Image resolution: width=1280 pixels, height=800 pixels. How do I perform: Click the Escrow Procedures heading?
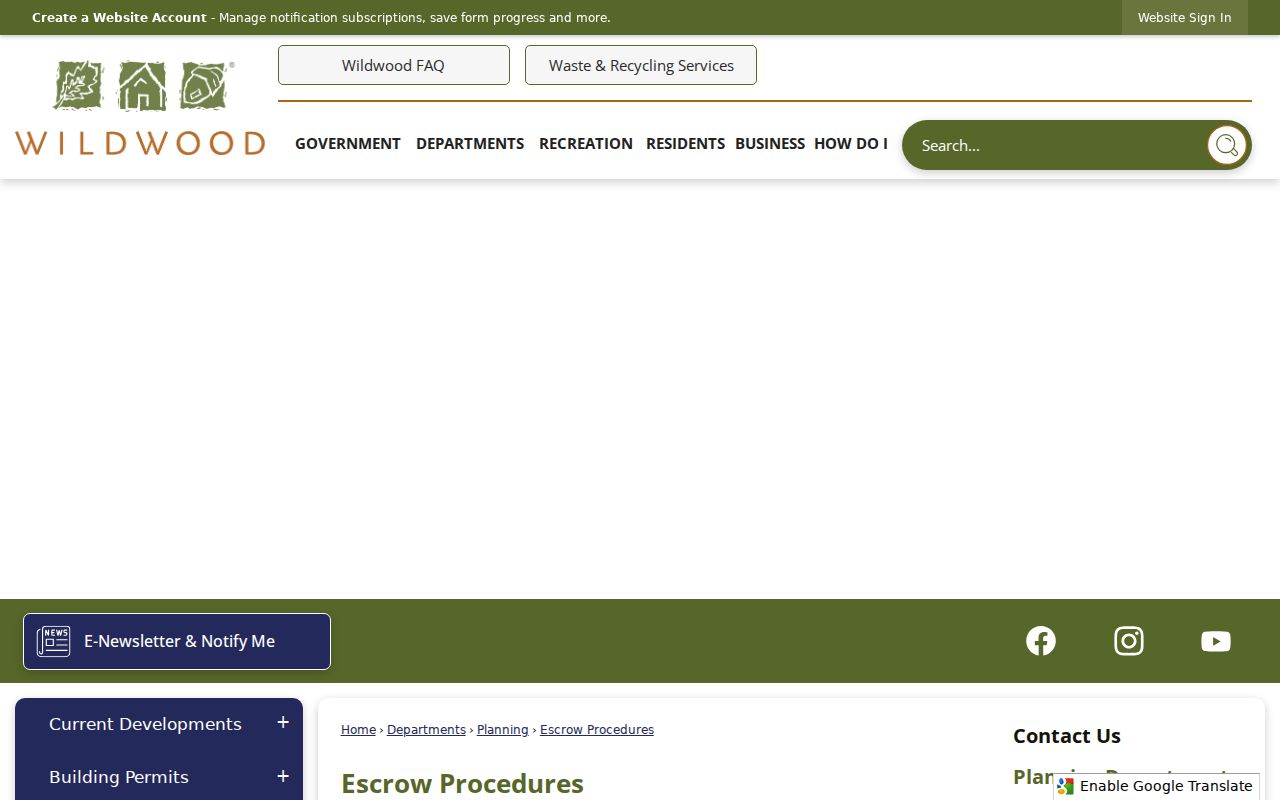coord(462,782)
